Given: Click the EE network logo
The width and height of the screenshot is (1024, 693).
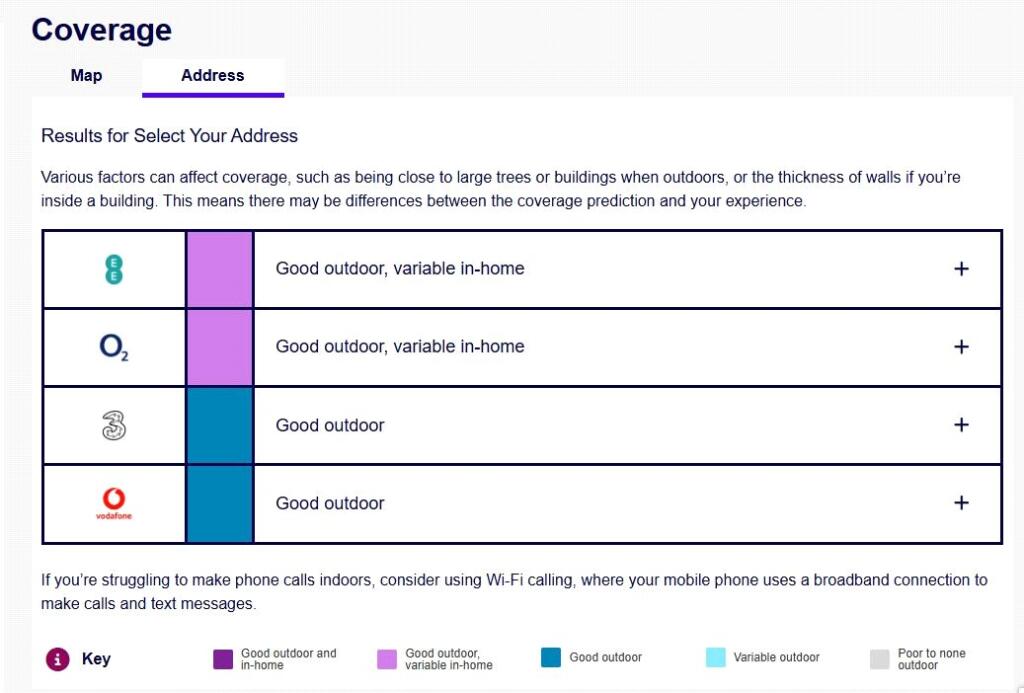Looking at the screenshot, I should (114, 269).
